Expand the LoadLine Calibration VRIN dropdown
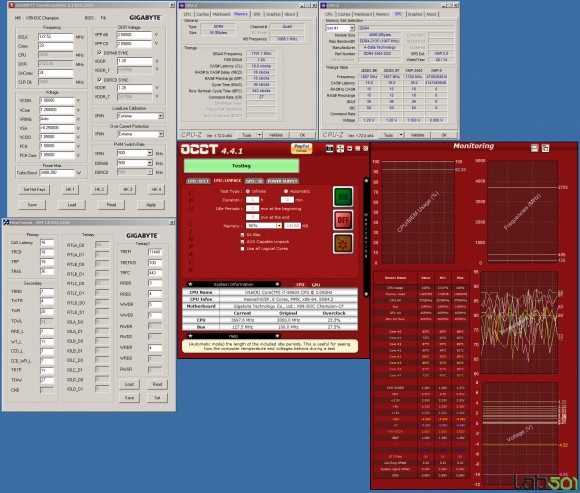580x493 pixels. pos(161,116)
